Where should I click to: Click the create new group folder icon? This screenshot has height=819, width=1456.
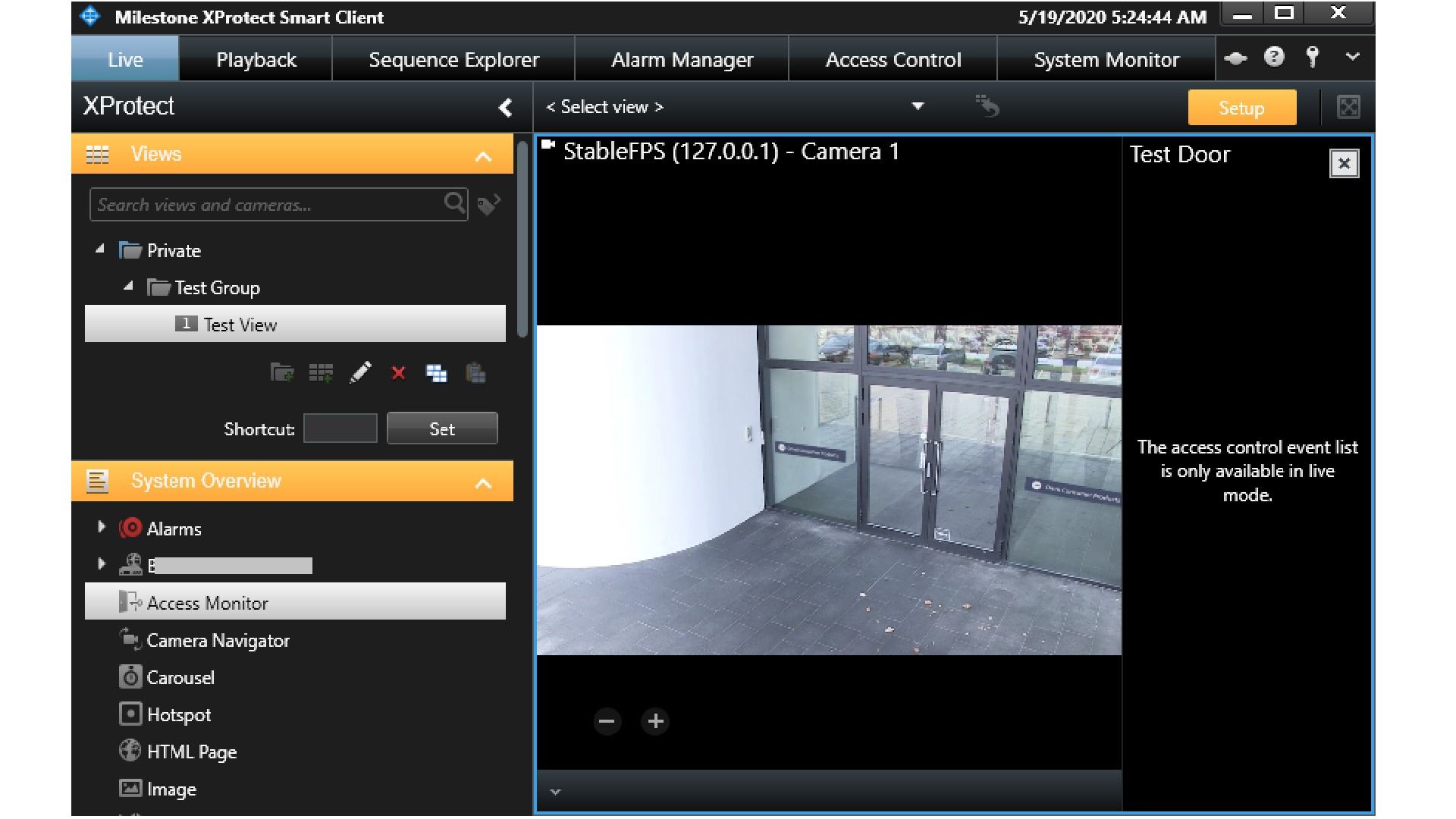click(282, 372)
